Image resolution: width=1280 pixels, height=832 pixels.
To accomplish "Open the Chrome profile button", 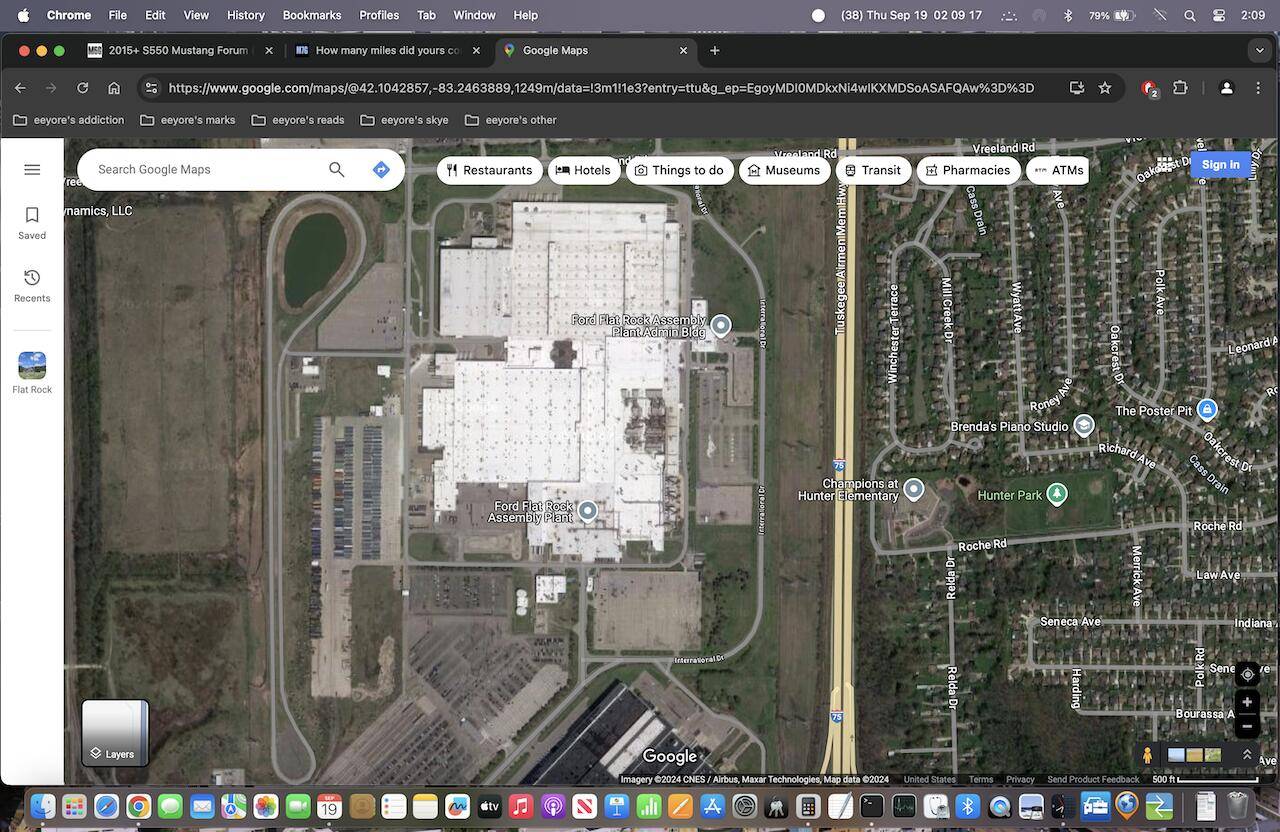I will click(1226, 88).
